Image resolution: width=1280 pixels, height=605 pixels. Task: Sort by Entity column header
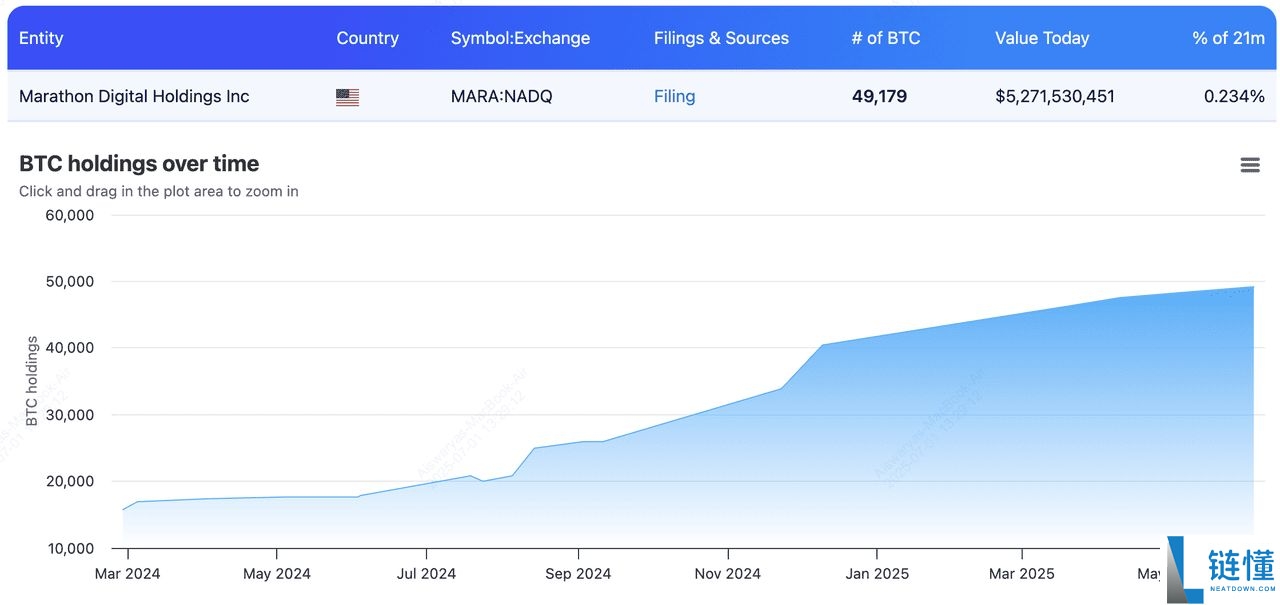(x=41, y=38)
